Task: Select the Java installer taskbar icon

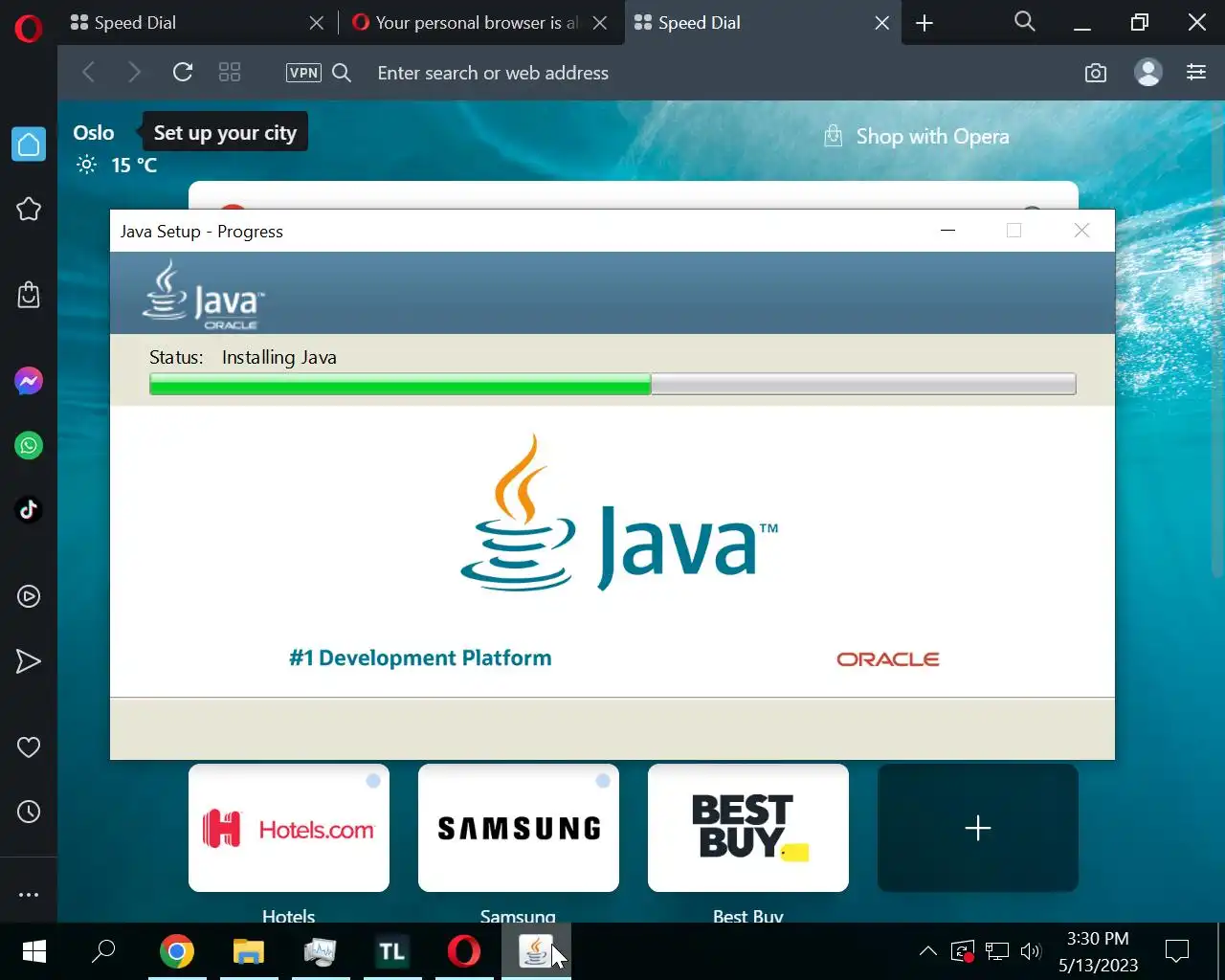Action: pyautogui.click(x=536, y=951)
